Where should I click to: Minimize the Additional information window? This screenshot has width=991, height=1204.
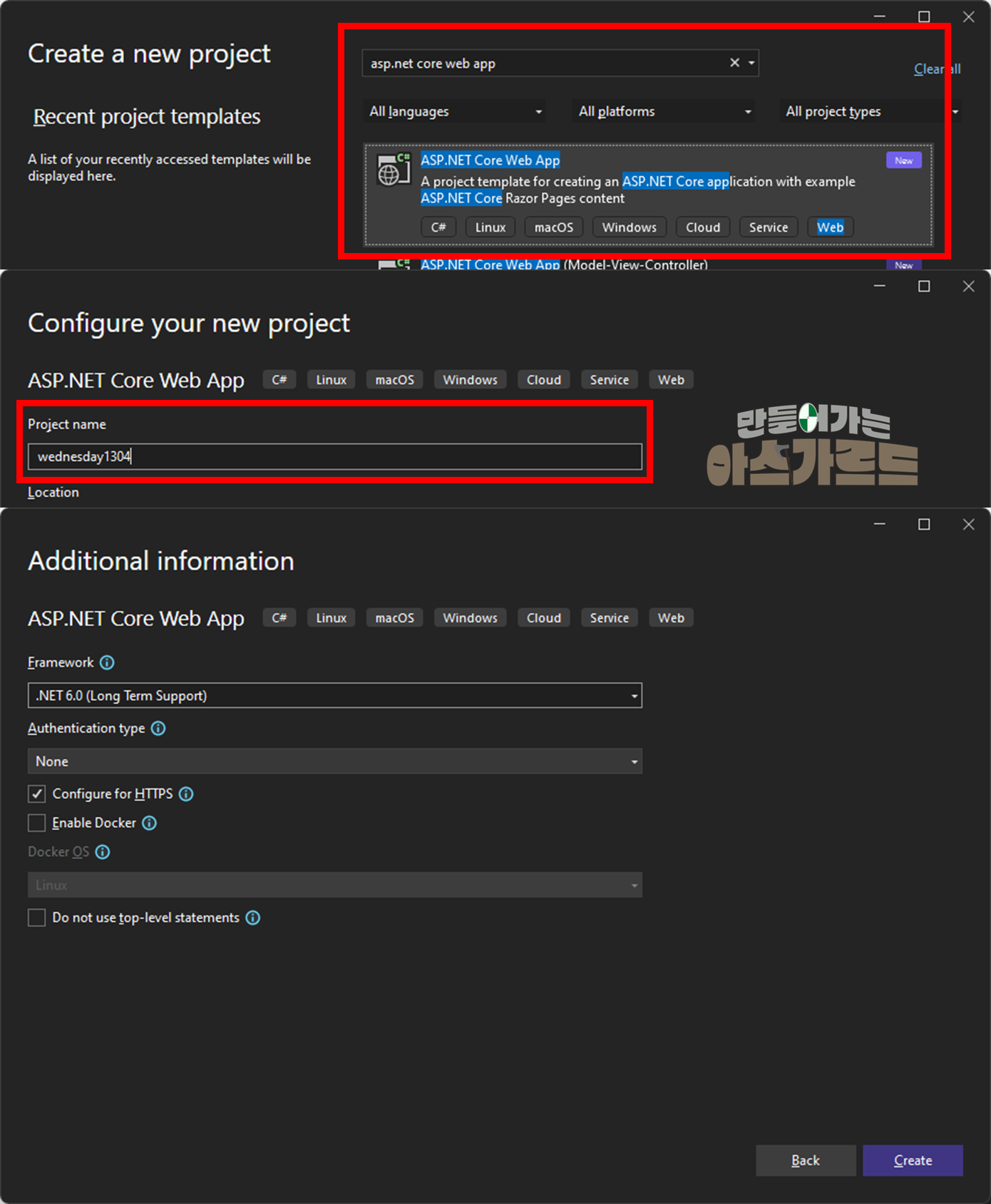pos(880,524)
